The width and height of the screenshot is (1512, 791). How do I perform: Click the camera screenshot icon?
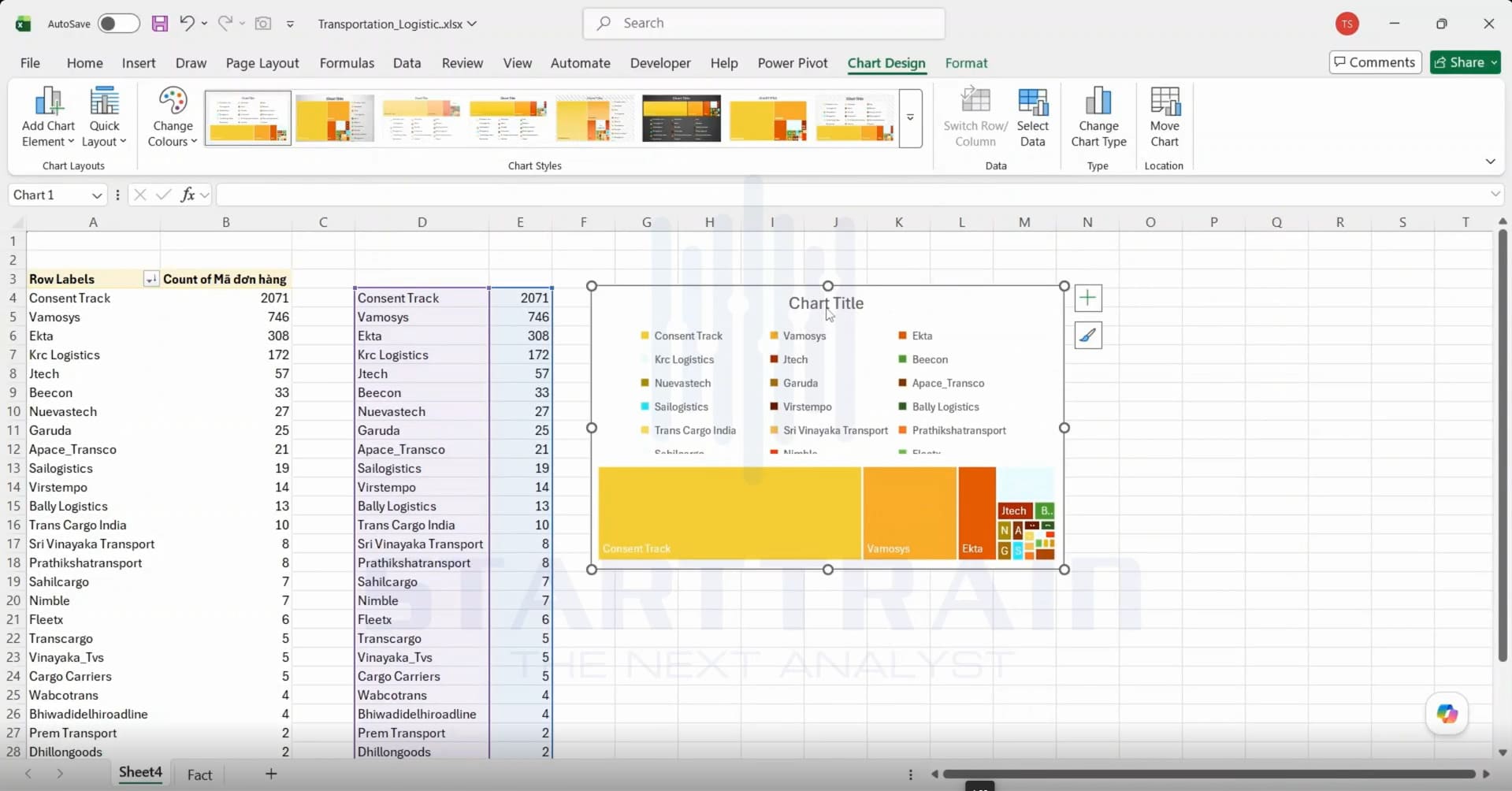pyautogui.click(x=263, y=24)
